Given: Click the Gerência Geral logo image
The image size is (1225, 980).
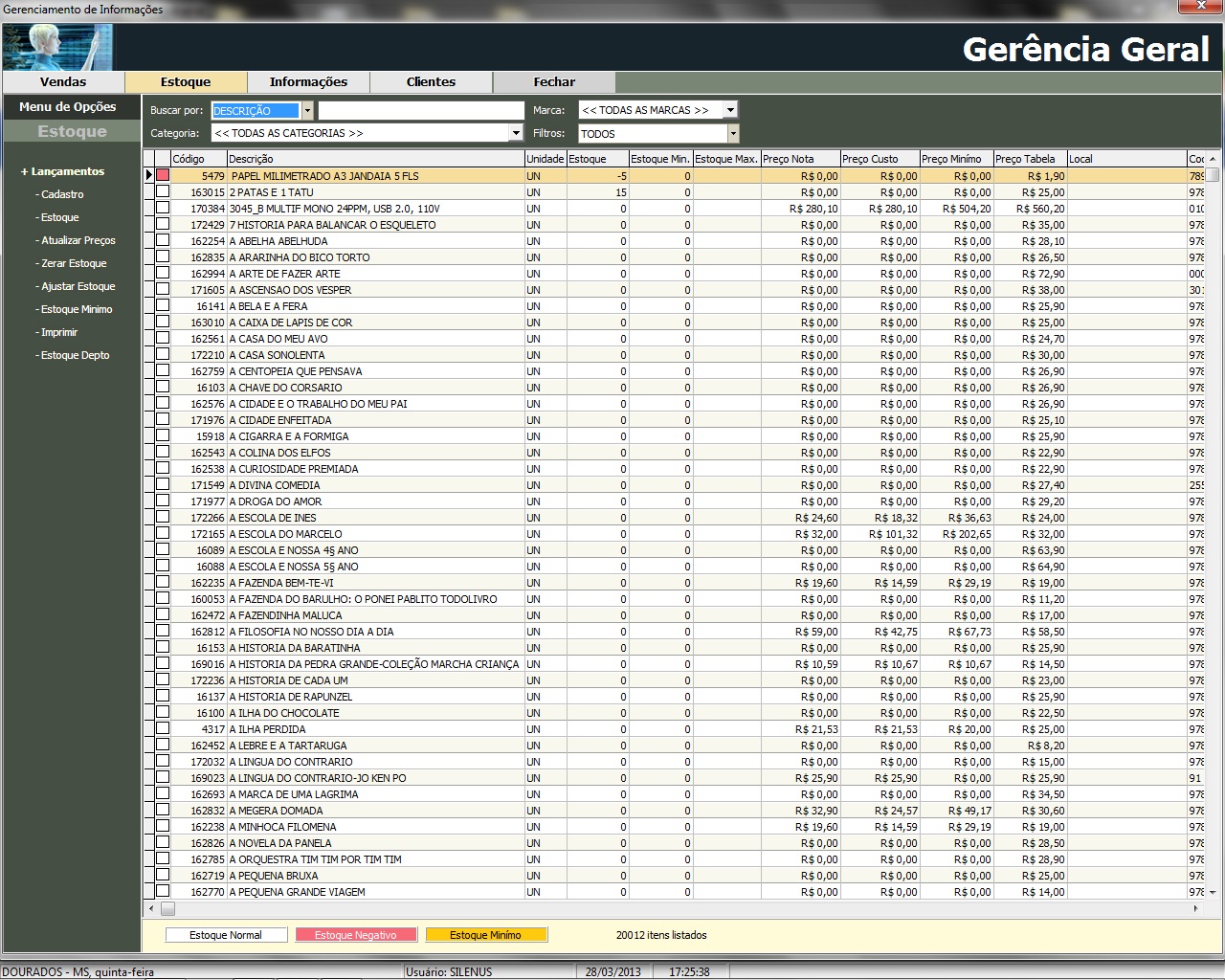Looking at the screenshot, I should tap(57, 47).
